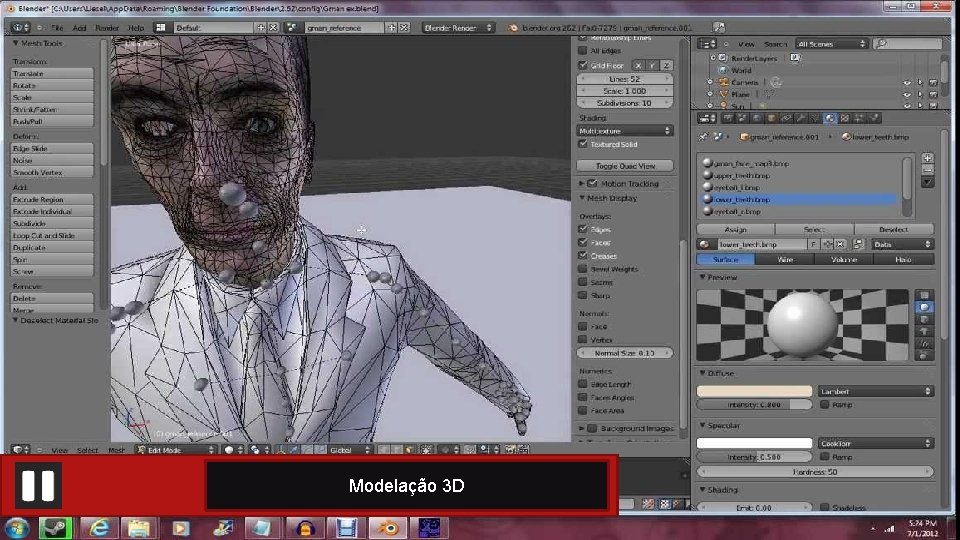Open Steam from the Windows taskbar
This screenshot has height=540, width=960.
click(x=56, y=528)
